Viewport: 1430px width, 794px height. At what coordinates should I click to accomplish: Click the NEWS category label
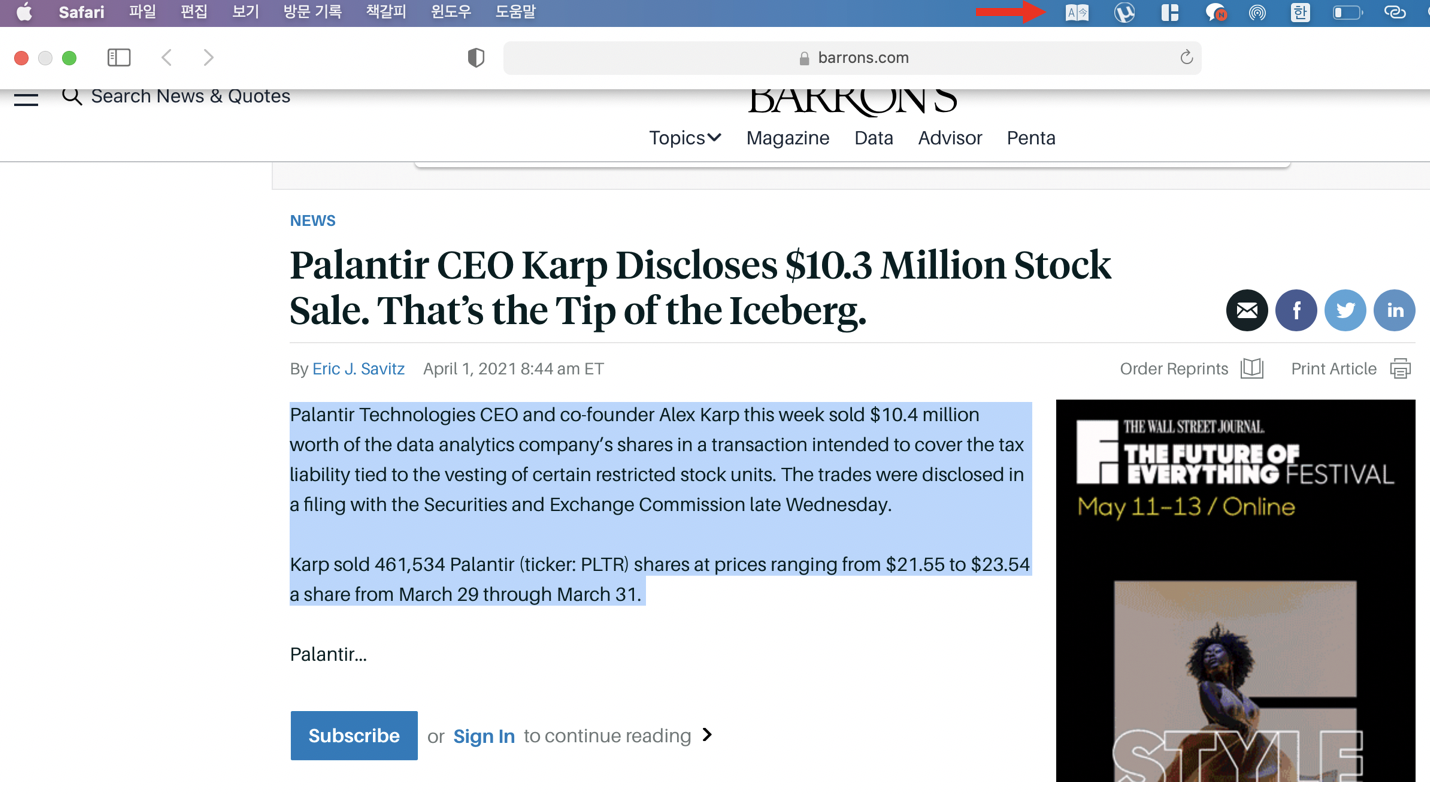pos(313,221)
